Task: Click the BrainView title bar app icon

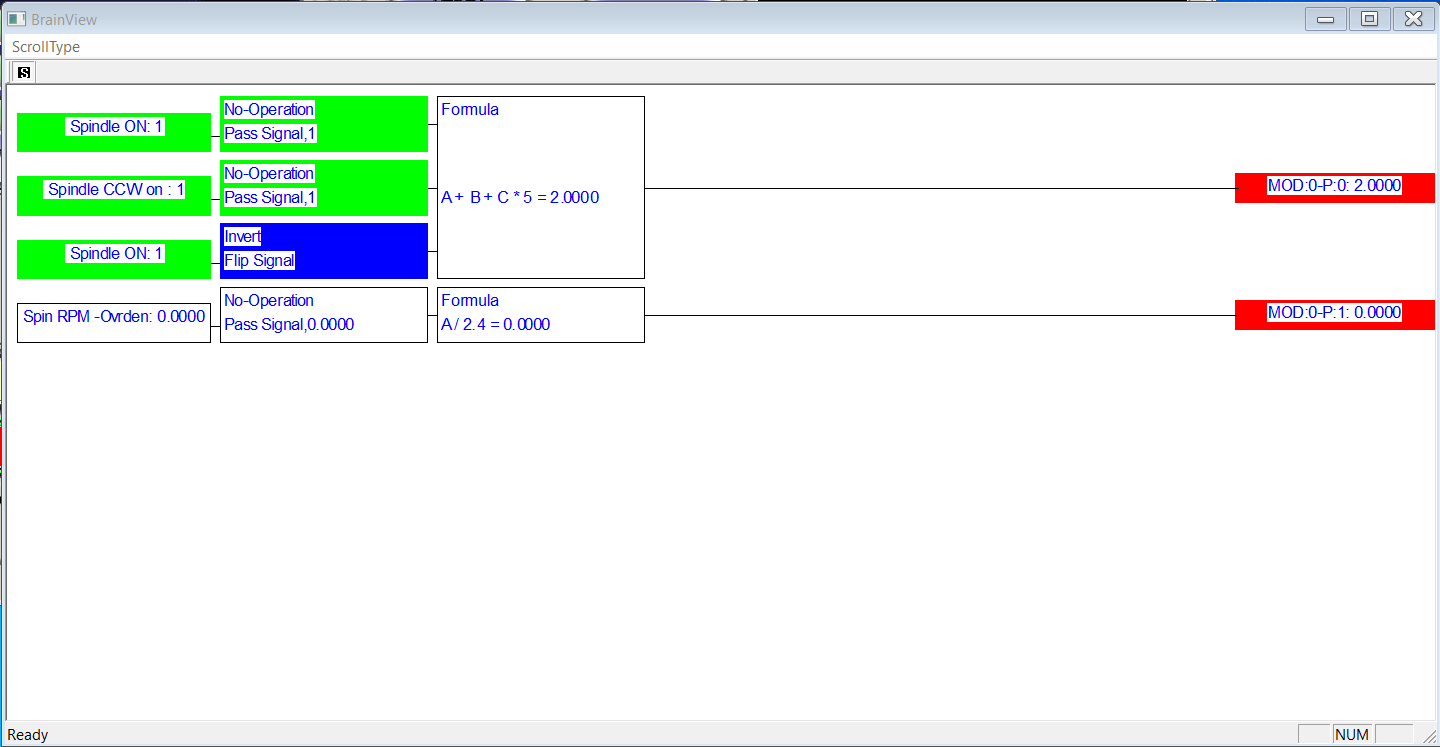Action: pyautogui.click(x=16, y=19)
